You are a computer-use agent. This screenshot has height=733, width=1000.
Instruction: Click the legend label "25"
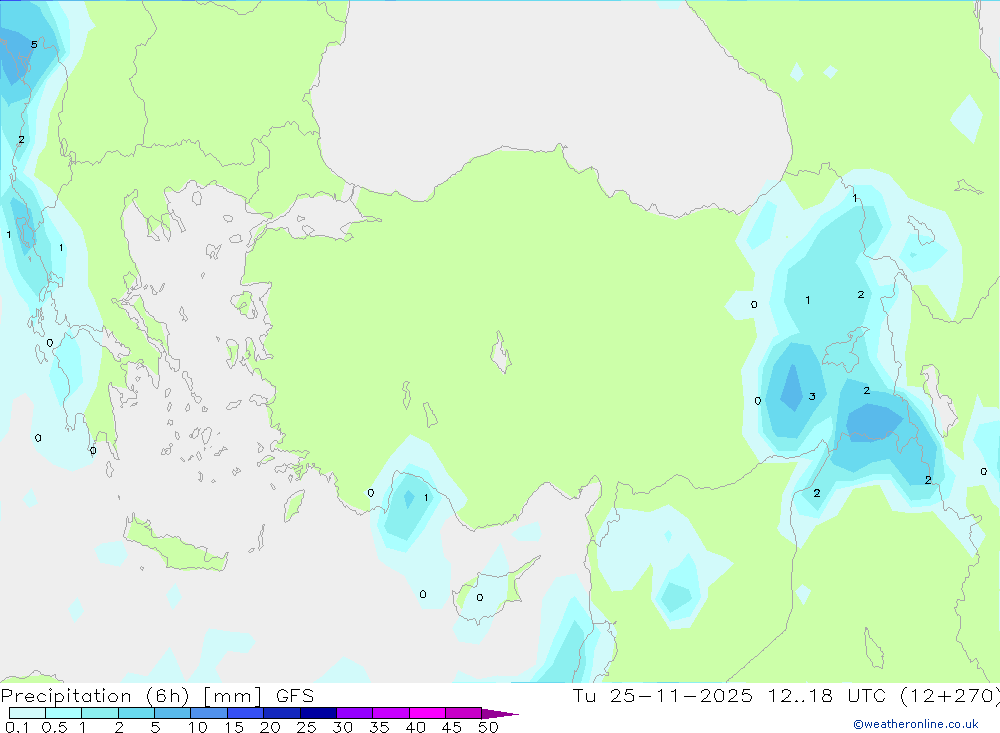(306, 727)
